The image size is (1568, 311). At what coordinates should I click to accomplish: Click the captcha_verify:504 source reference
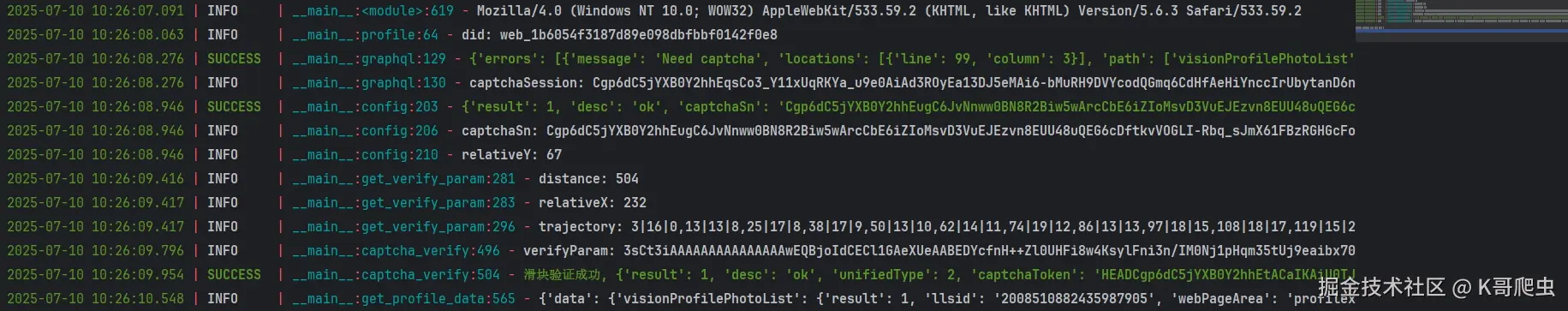[x=396, y=275]
